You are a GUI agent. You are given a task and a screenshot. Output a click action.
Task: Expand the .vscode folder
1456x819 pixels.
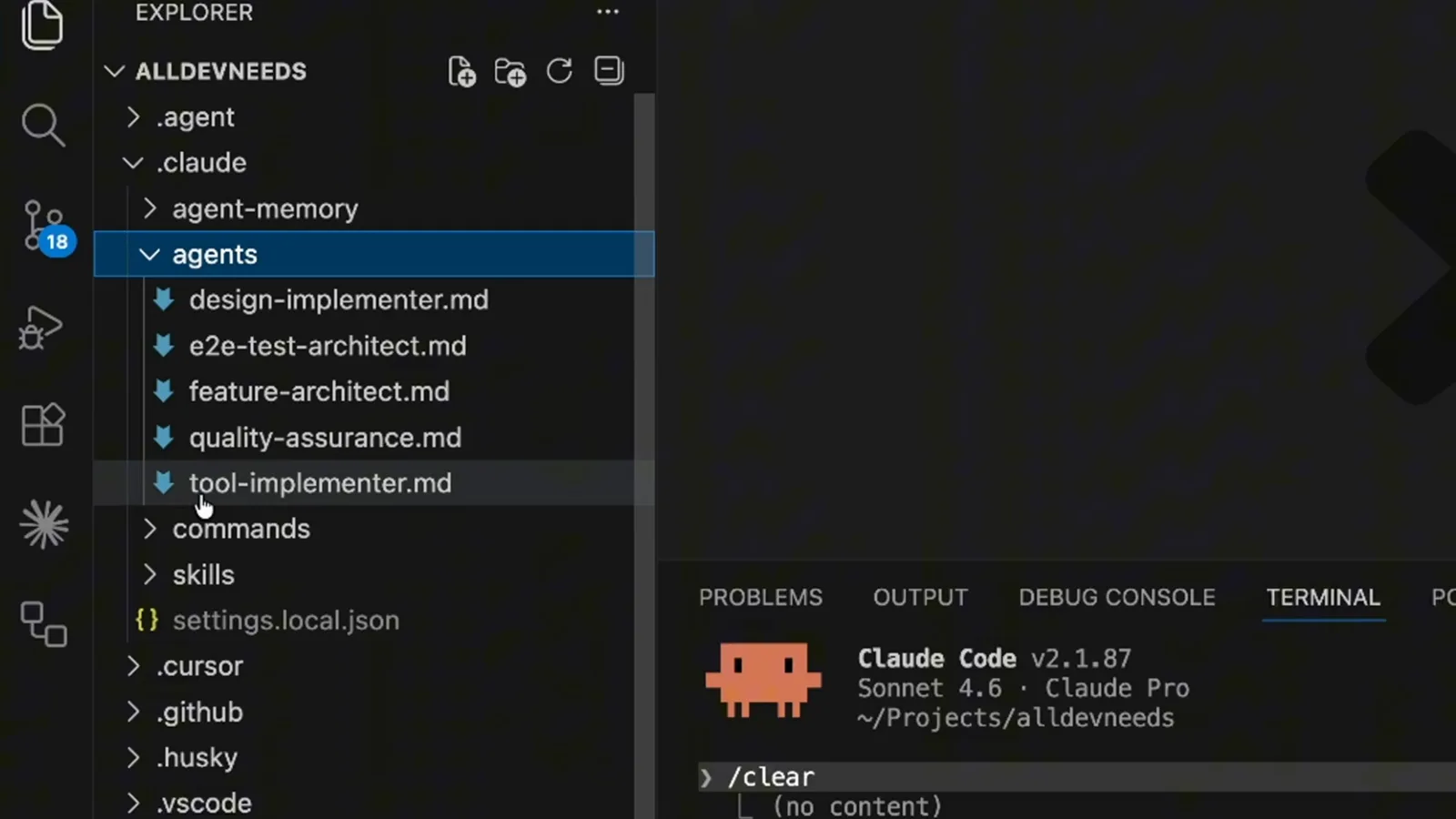134,803
